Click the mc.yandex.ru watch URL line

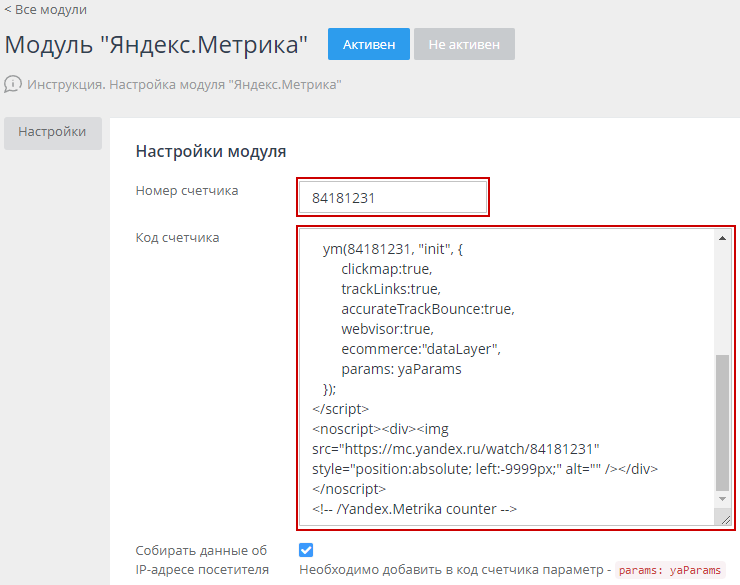455,449
